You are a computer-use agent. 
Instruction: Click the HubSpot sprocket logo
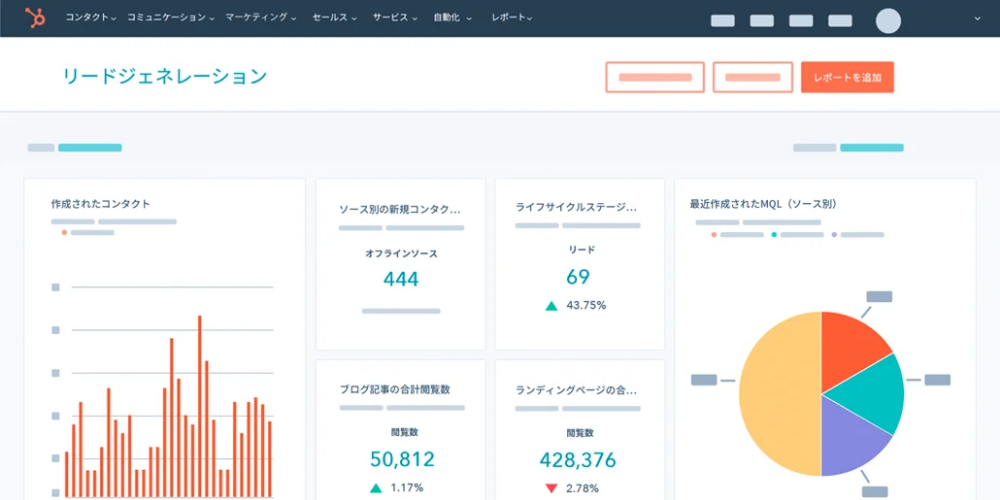tap(35, 17)
